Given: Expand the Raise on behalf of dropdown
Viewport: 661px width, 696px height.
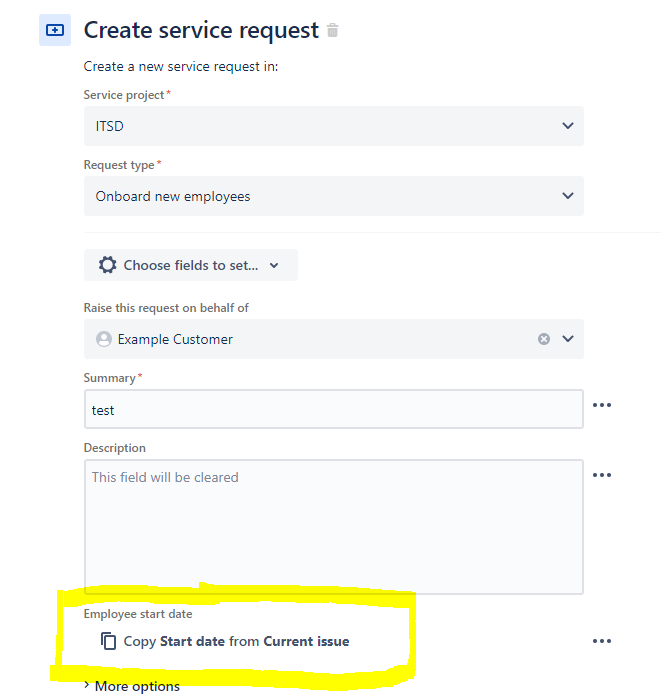Looking at the screenshot, I should (x=568, y=339).
